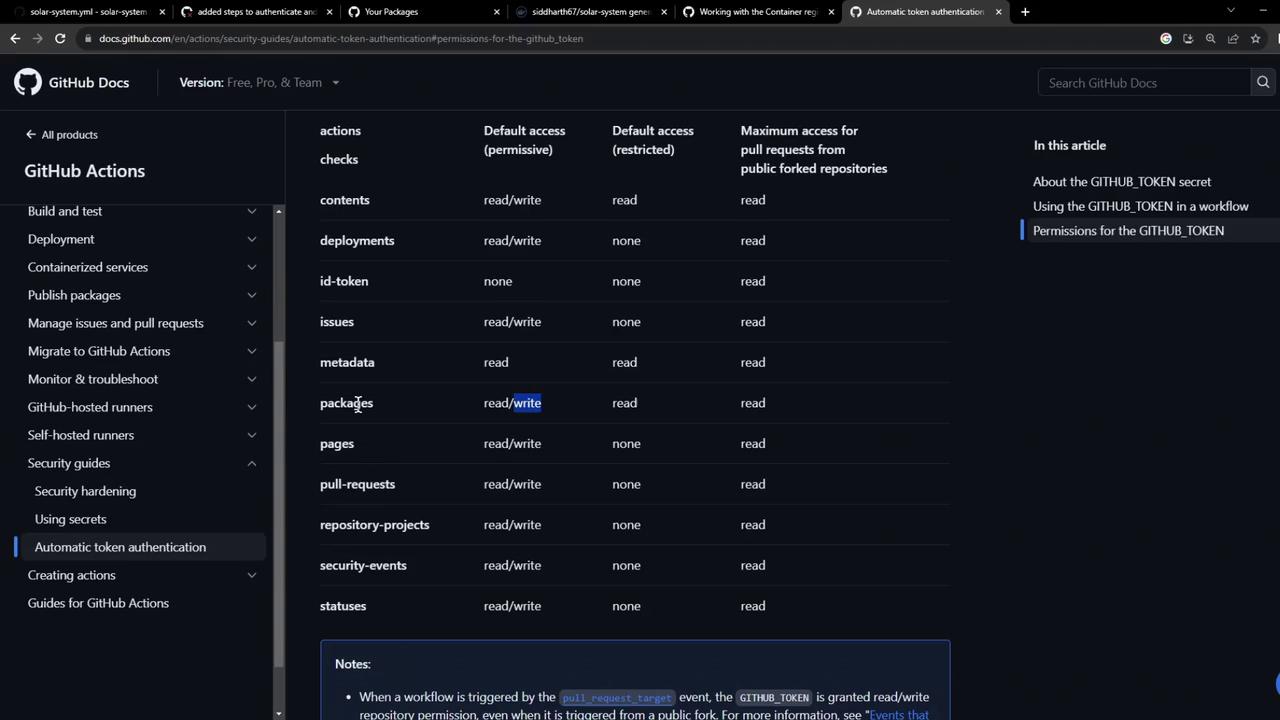Click the 'repository-projects' scope name
The height and width of the screenshot is (720, 1280).
point(374,525)
